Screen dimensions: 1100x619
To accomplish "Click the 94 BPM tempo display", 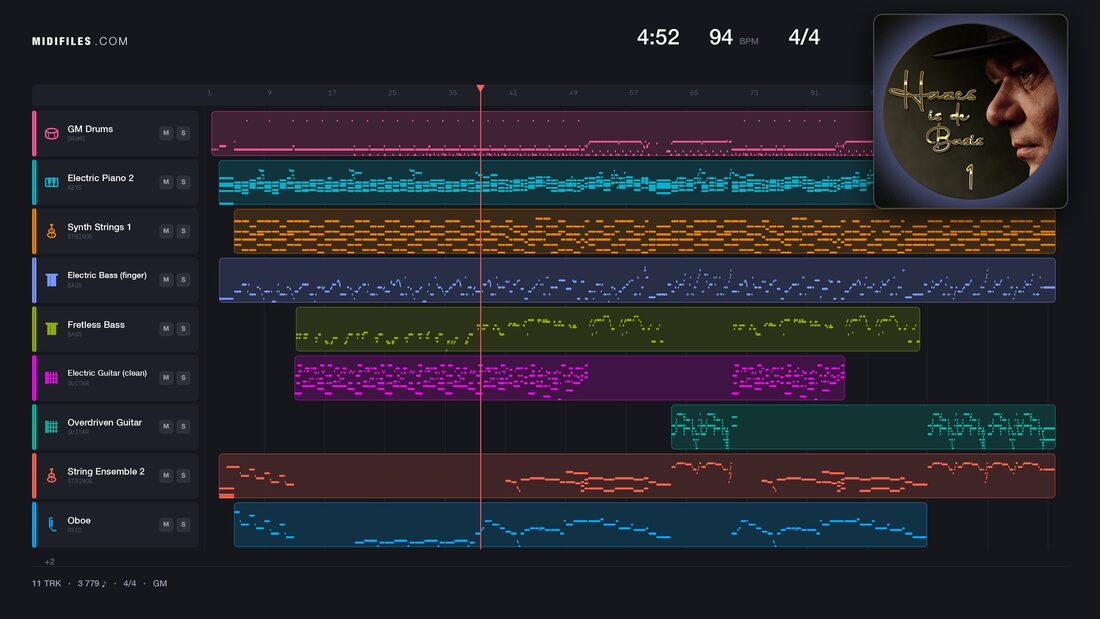I will [x=734, y=37].
